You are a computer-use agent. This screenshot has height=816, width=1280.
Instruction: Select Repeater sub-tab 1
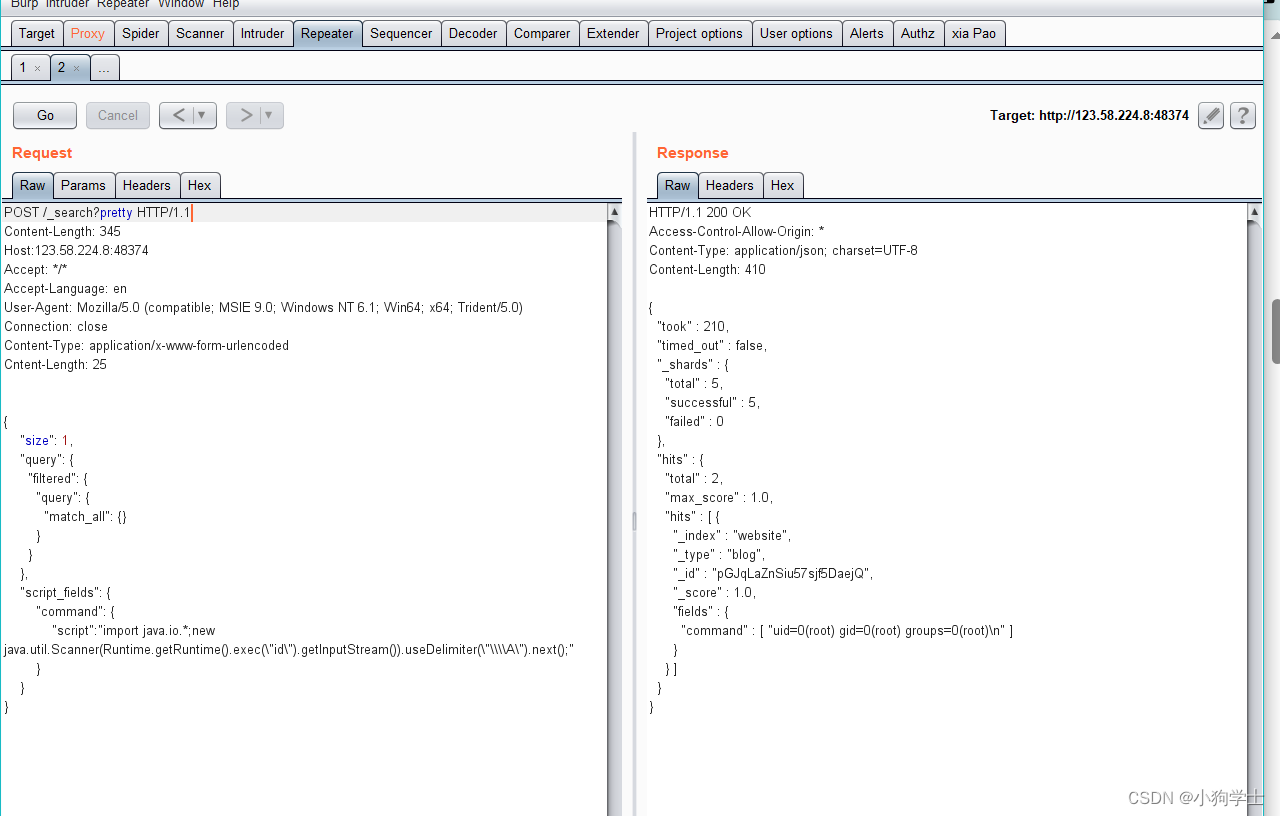point(23,68)
